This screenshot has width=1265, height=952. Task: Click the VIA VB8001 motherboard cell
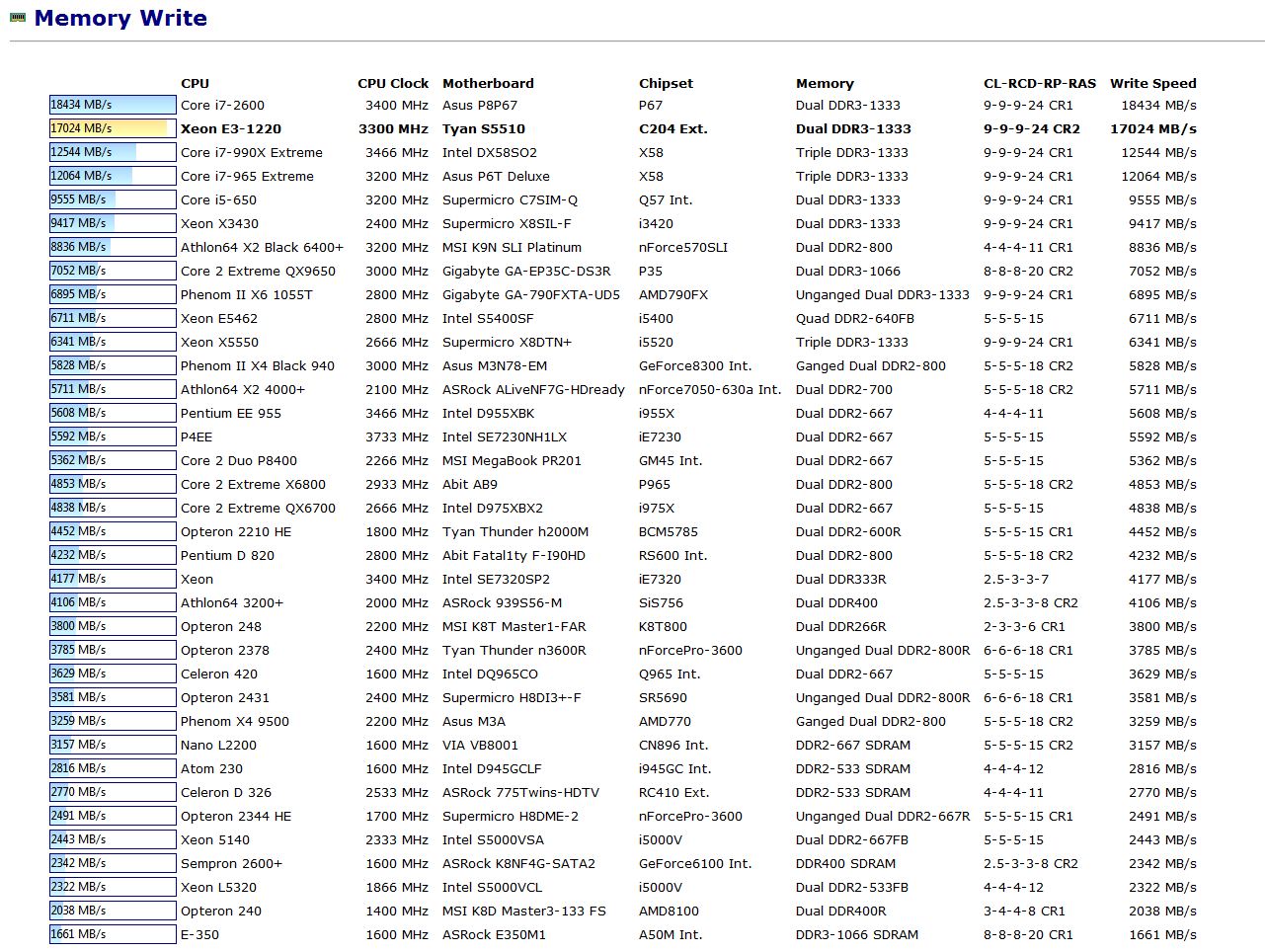(480, 745)
